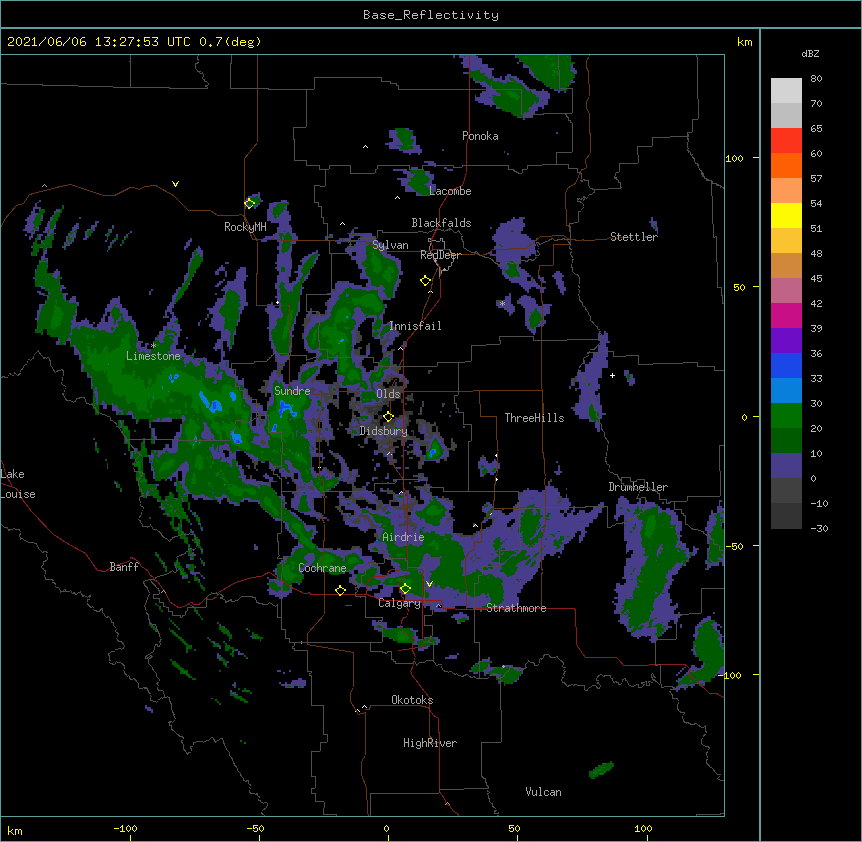Image resolution: width=862 pixels, height=842 pixels.
Task: Select the tan 48-45 dBZ legend swatch
Action: (x=786, y=265)
